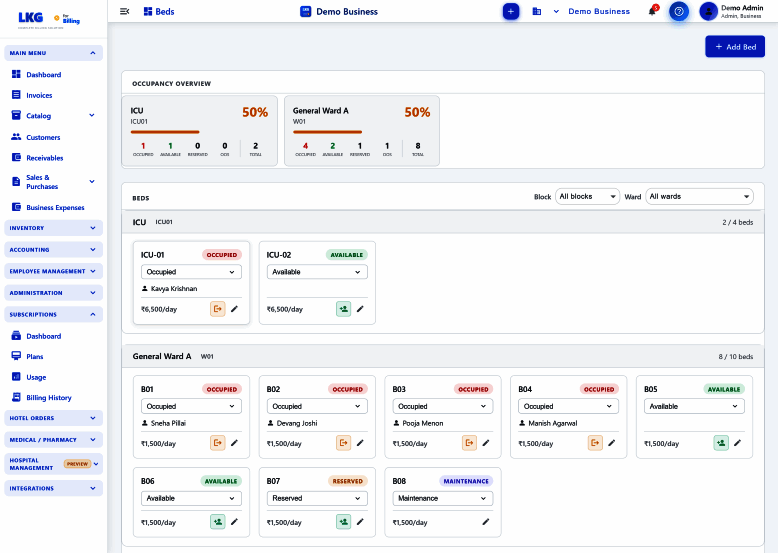Discharge patient from bed B03
Screen dimensions: 778x553
[x=469, y=443]
